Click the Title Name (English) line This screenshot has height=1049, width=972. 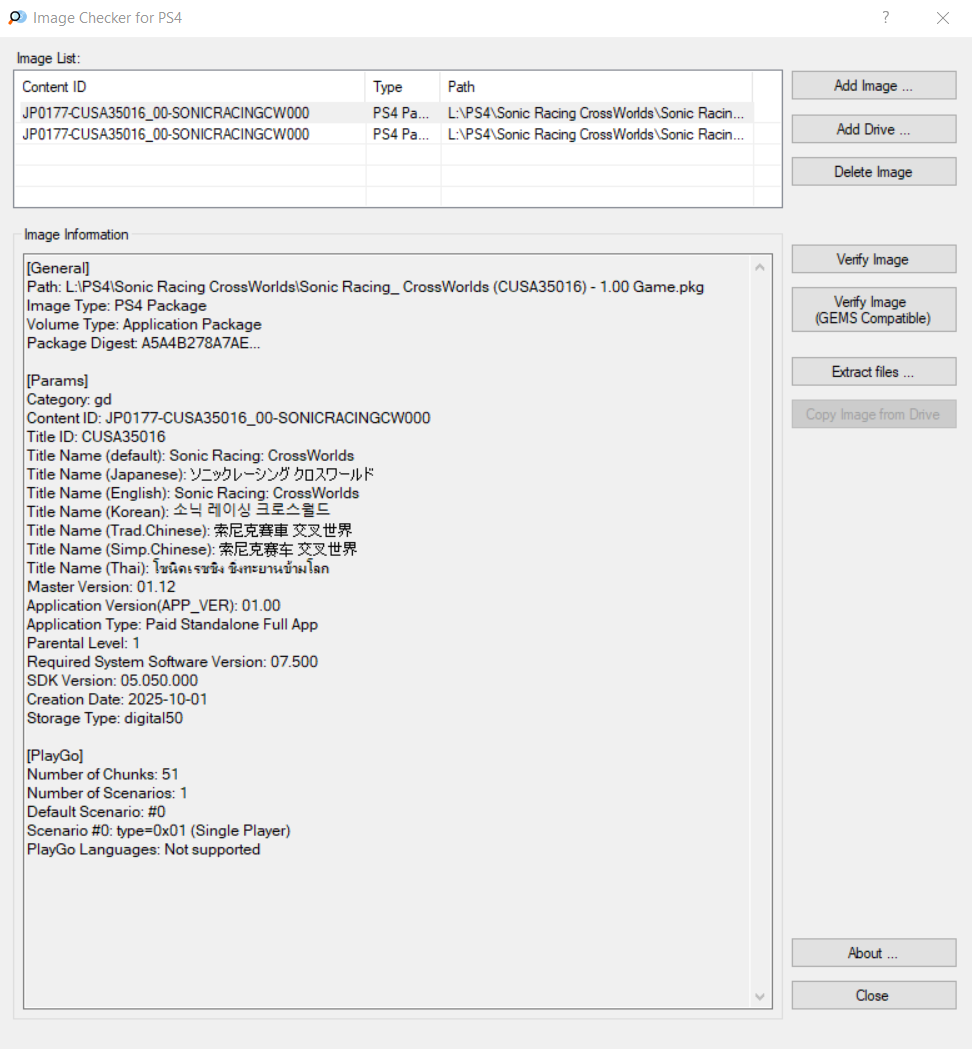[193, 493]
